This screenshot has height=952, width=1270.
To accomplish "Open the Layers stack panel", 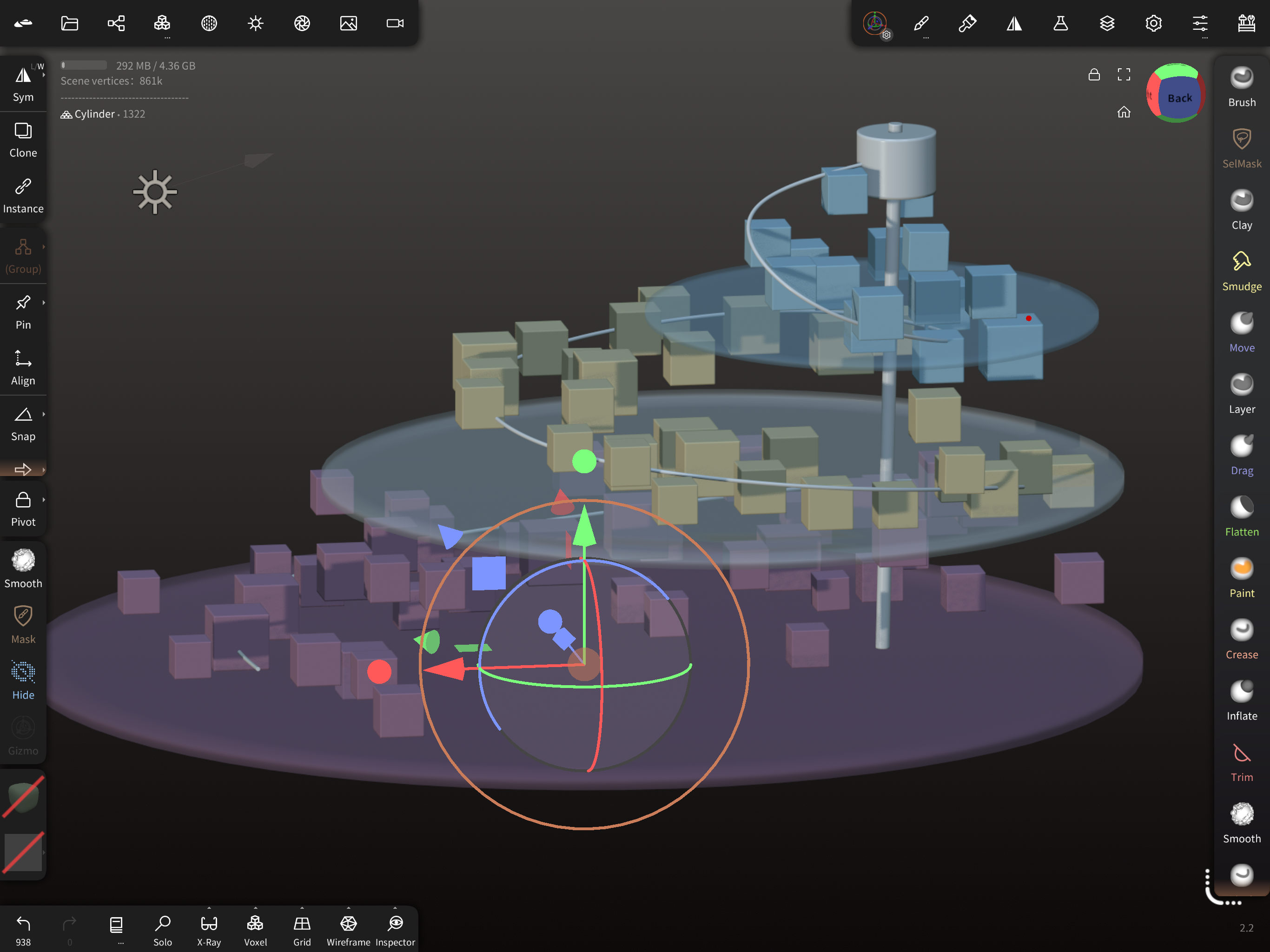I will click(x=1107, y=24).
